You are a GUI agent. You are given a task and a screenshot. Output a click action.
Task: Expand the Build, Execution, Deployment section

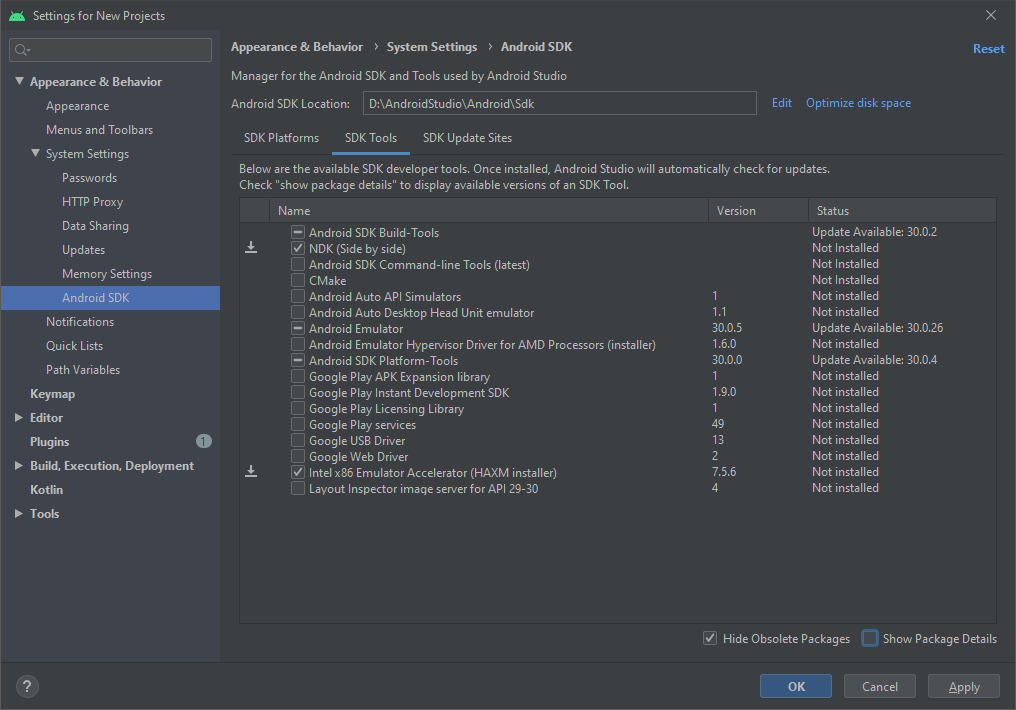(19, 466)
